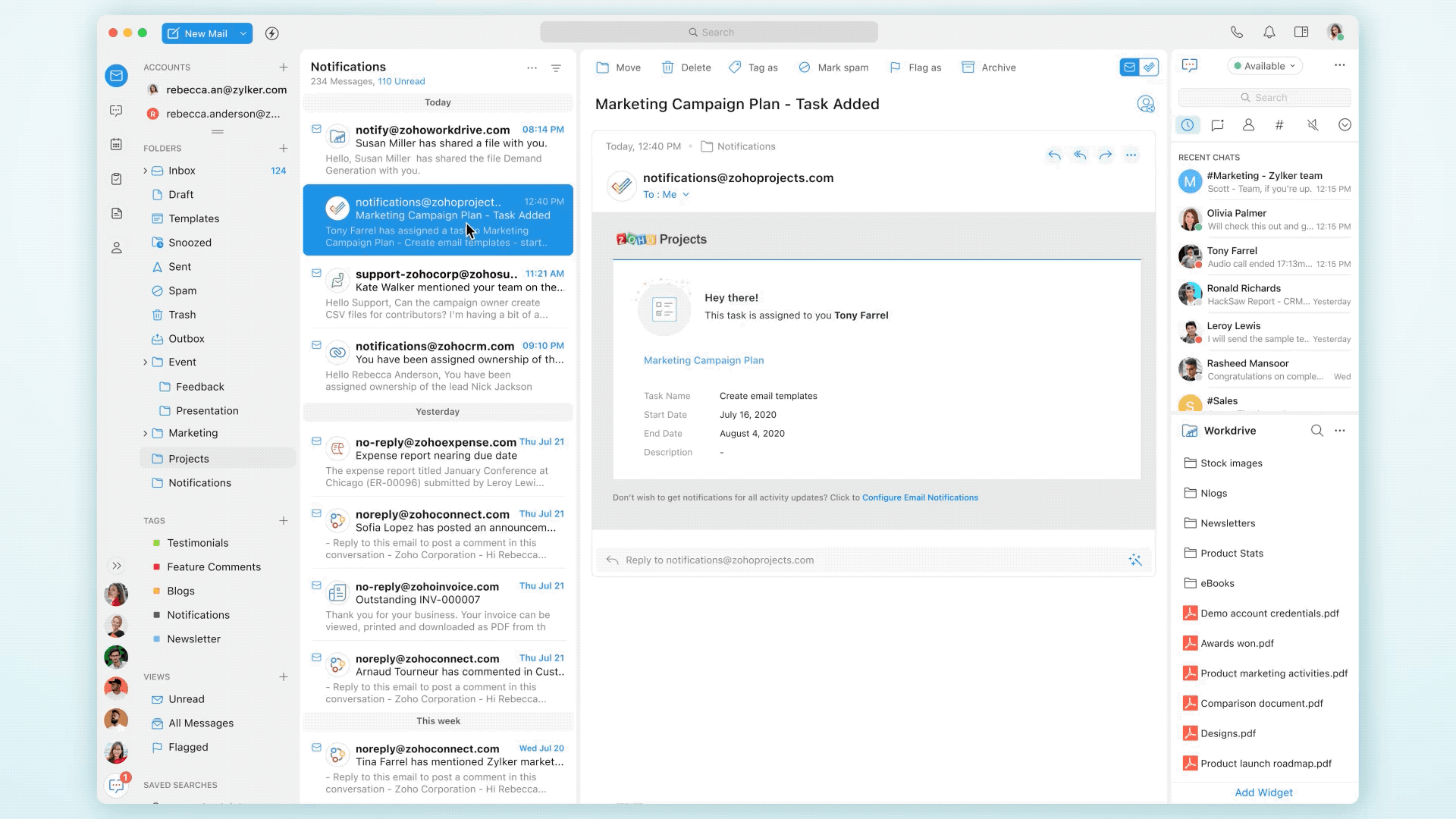Select the red Feature Comments tag
This screenshot has width=1456, height=819.
[213, 567]
